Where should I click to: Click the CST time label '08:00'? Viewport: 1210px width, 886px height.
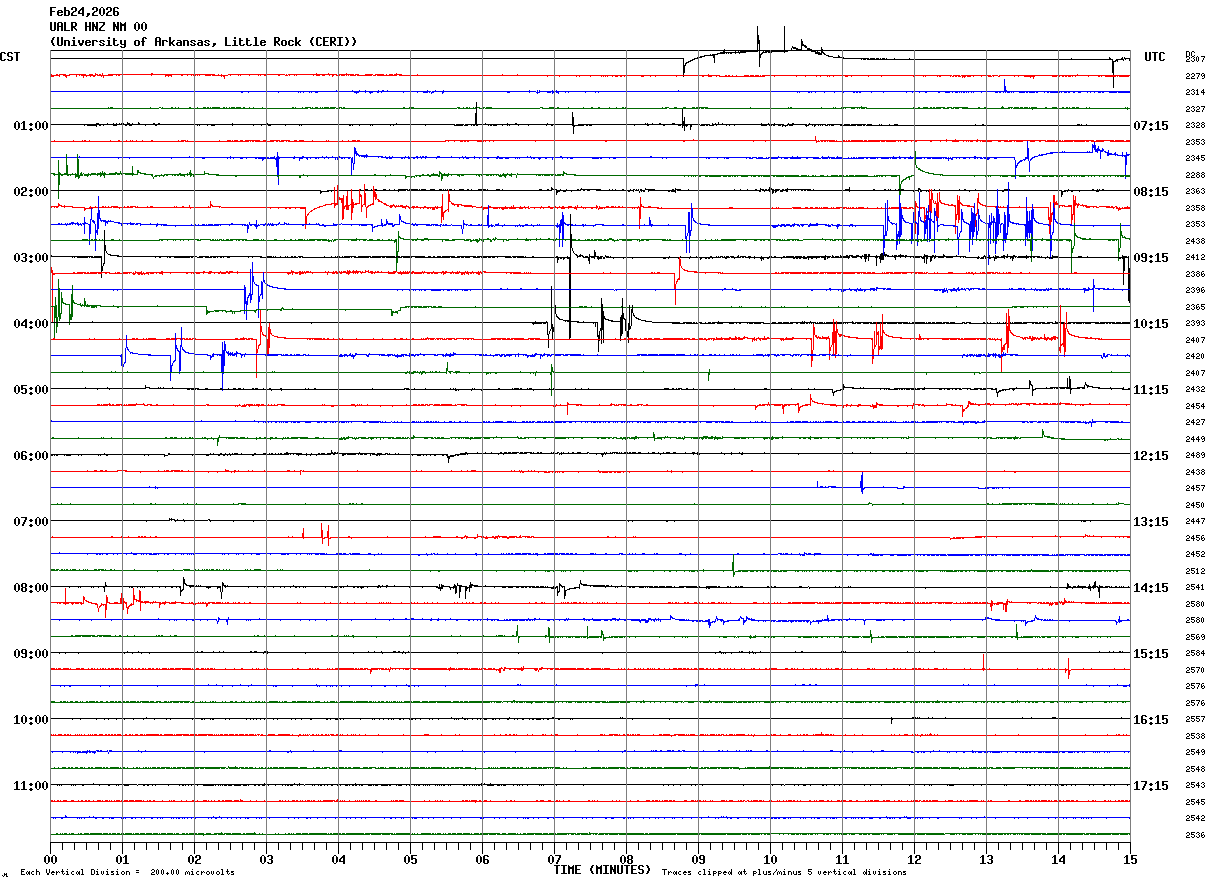tap(31, 588)
